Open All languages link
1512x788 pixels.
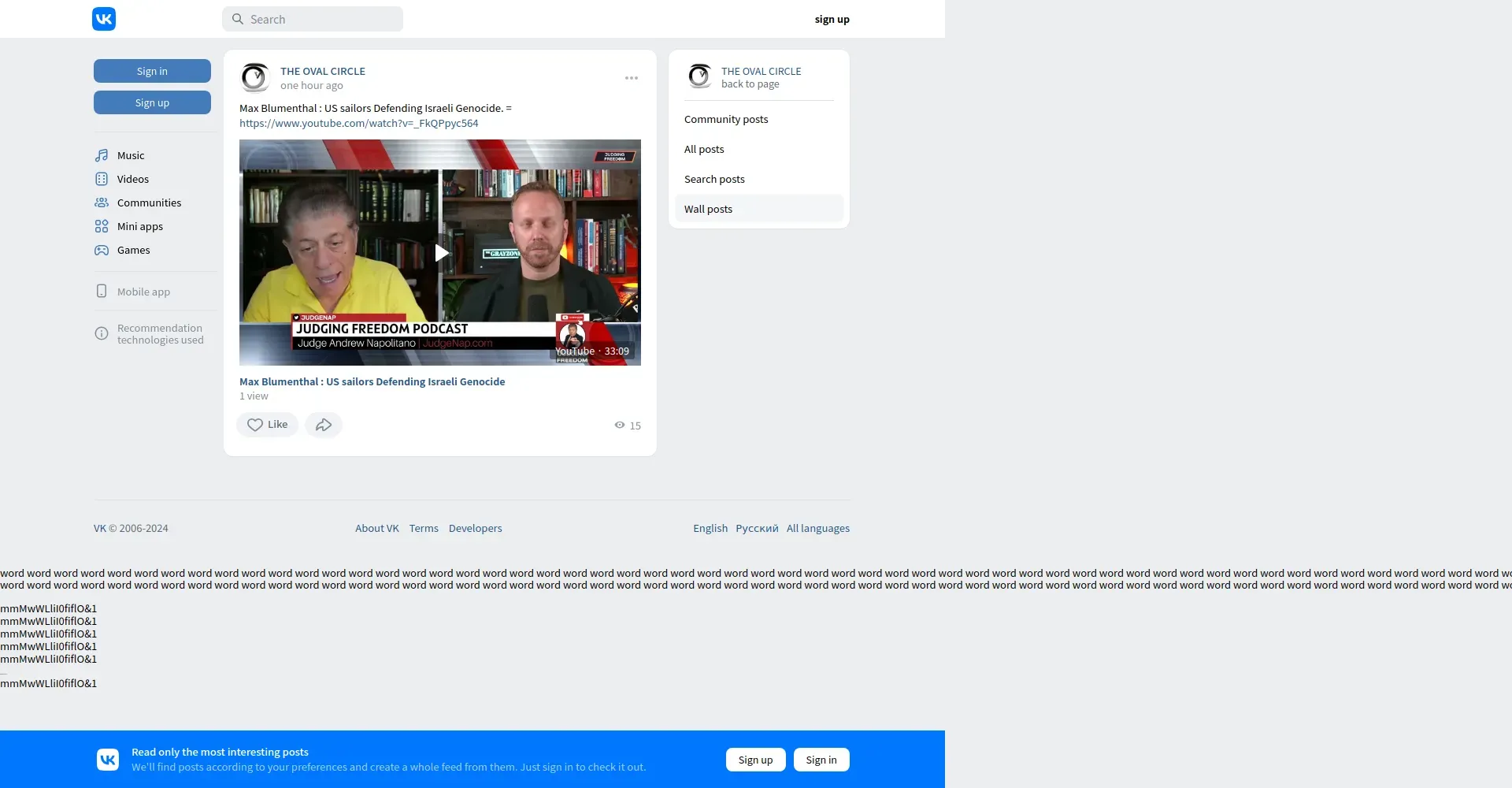pos(818,529)
